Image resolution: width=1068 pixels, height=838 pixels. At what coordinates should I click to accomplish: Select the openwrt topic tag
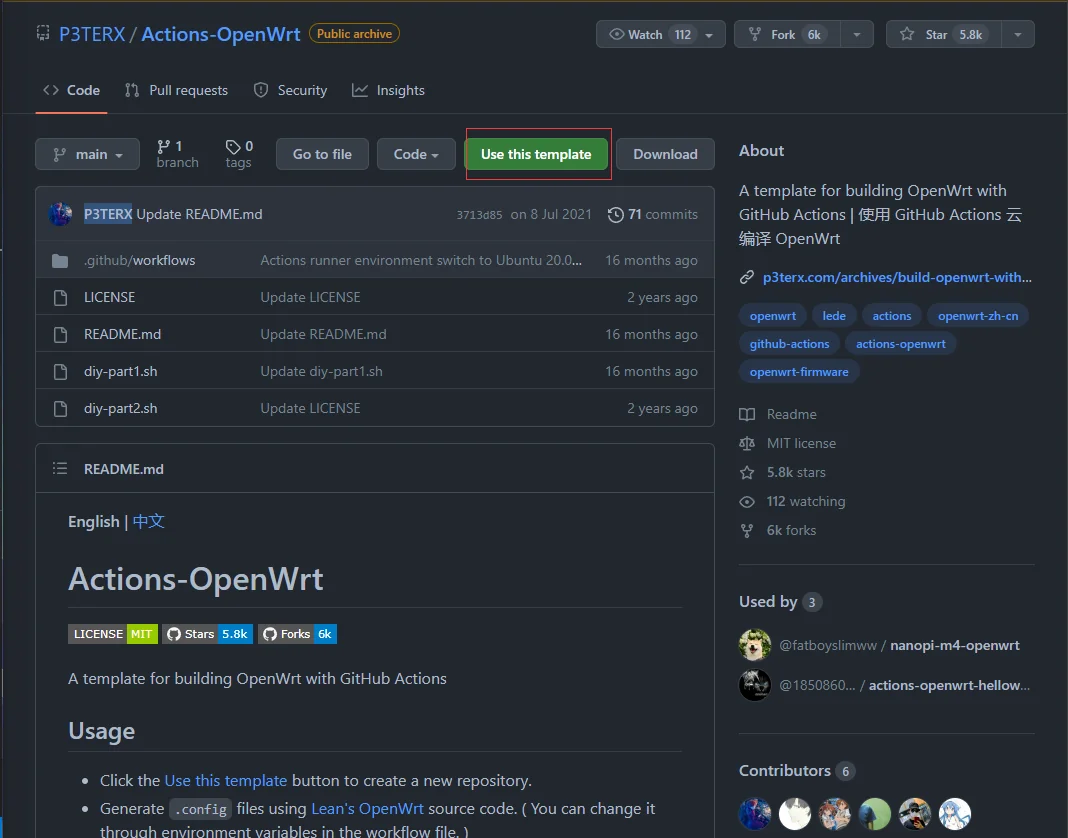pyautogui.click(x=773, y=315)
